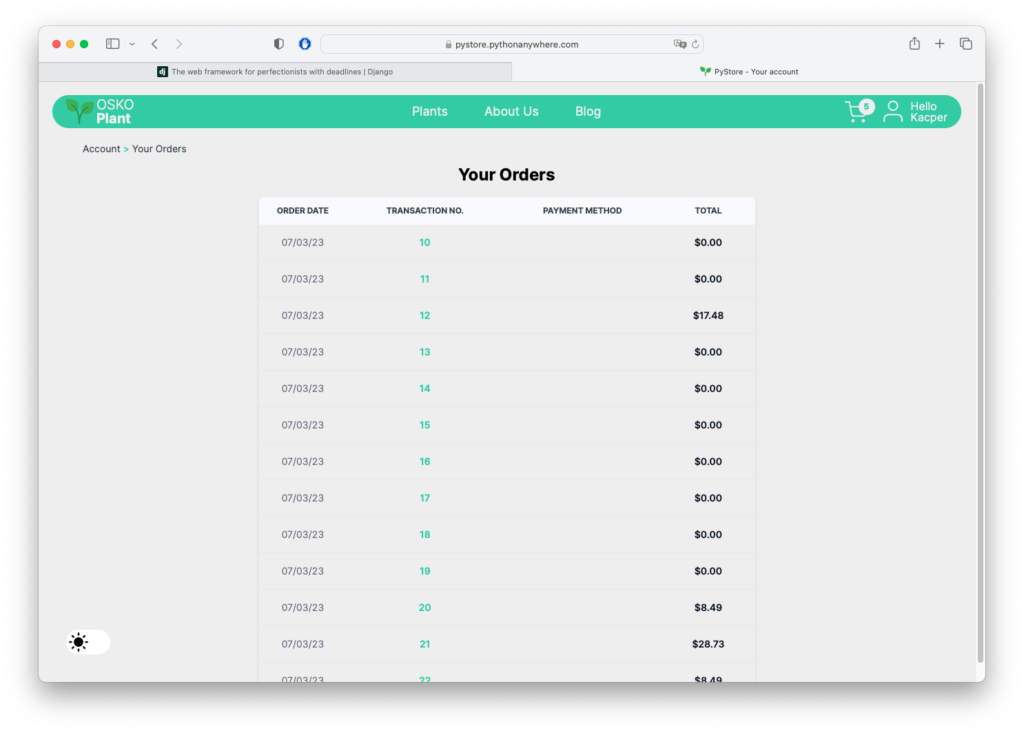
Task: Go back with the browser back arrow
Action: [x=155, y=44]
